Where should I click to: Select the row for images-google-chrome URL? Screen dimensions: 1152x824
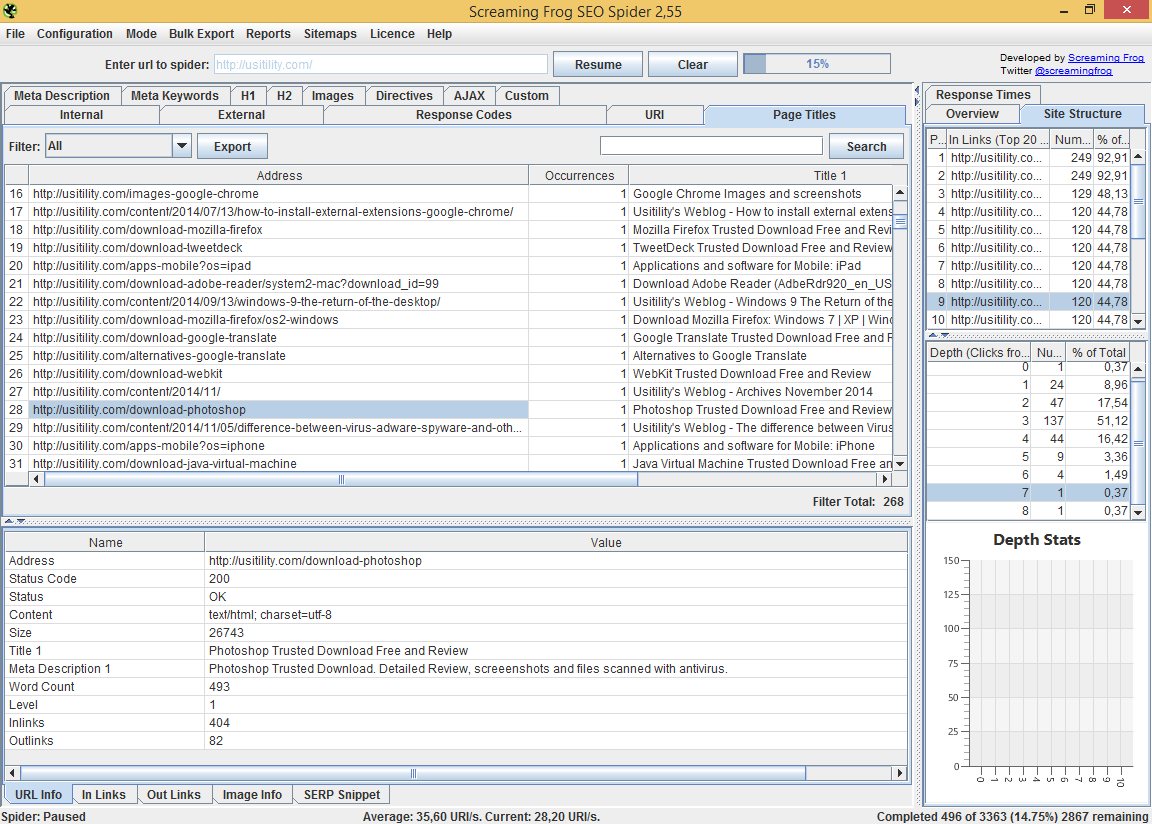click(448, 194)
